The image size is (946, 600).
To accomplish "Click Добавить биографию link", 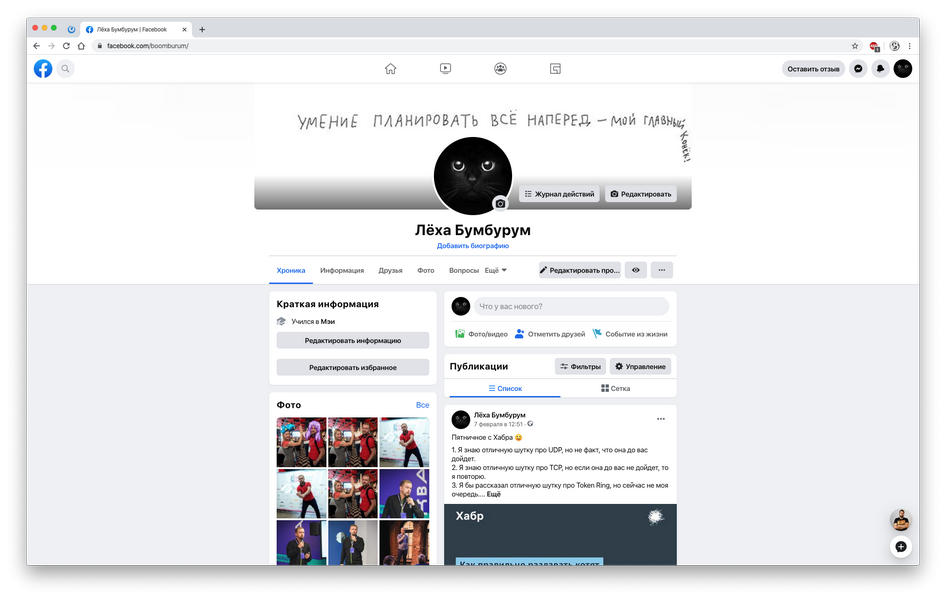I will (x=473, y=245).
